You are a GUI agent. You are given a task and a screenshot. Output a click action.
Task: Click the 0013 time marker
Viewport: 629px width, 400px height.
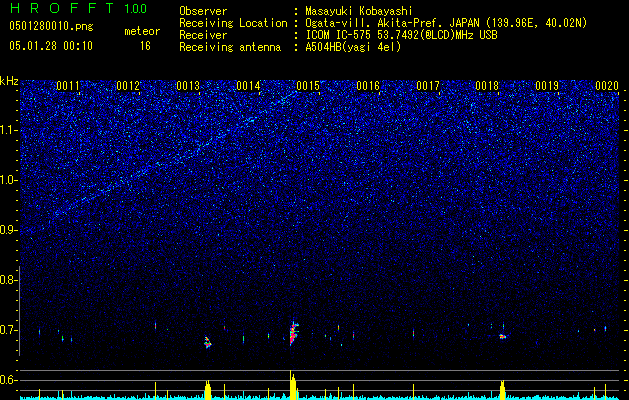(188, 86)
